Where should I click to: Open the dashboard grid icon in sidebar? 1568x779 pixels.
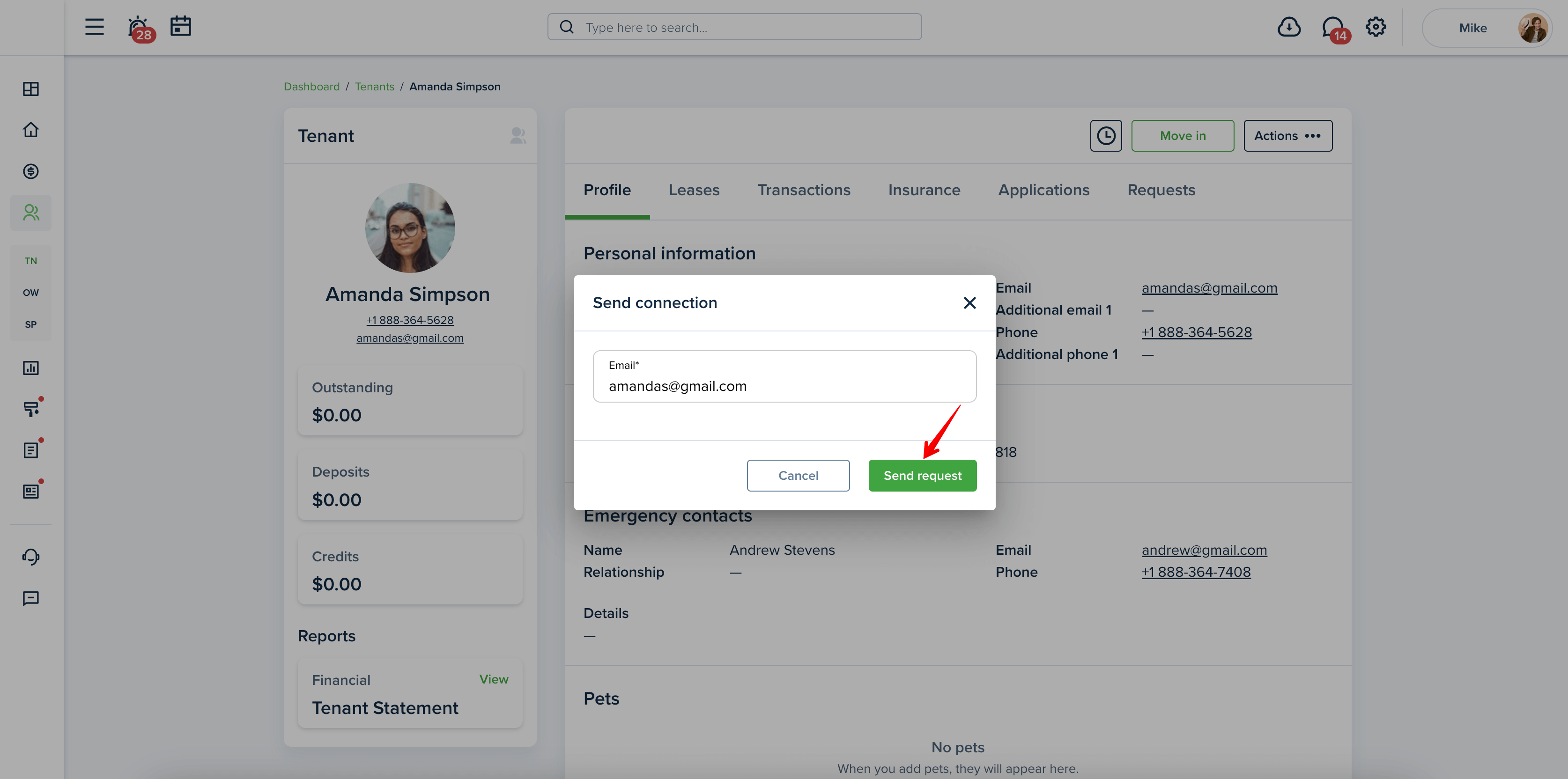30,89
